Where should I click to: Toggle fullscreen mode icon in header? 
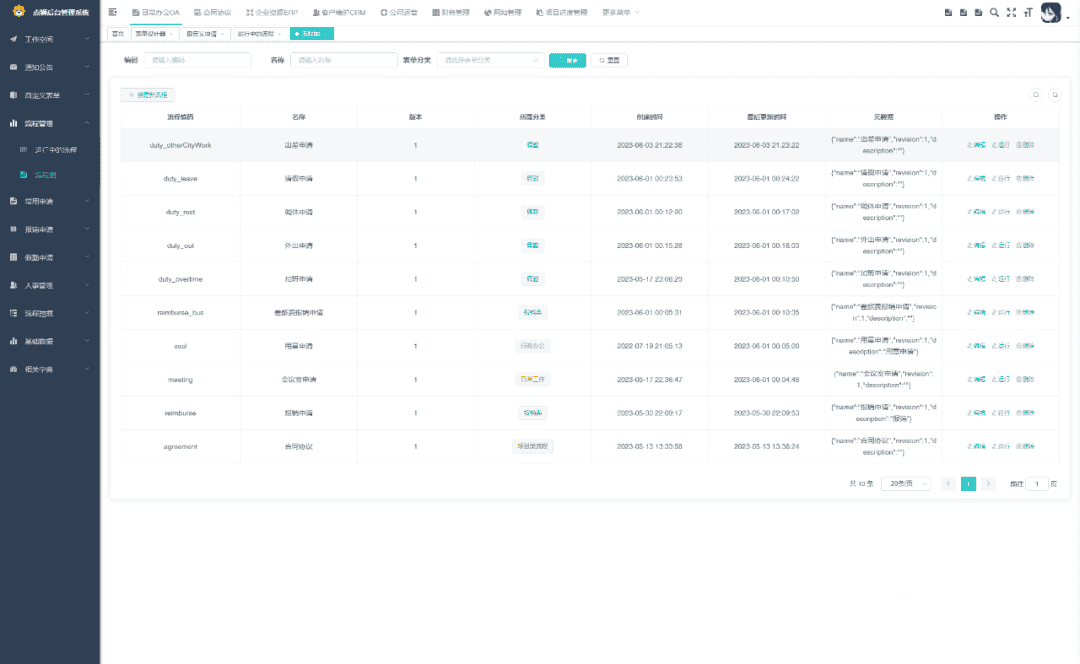[x=1011, y=12]
